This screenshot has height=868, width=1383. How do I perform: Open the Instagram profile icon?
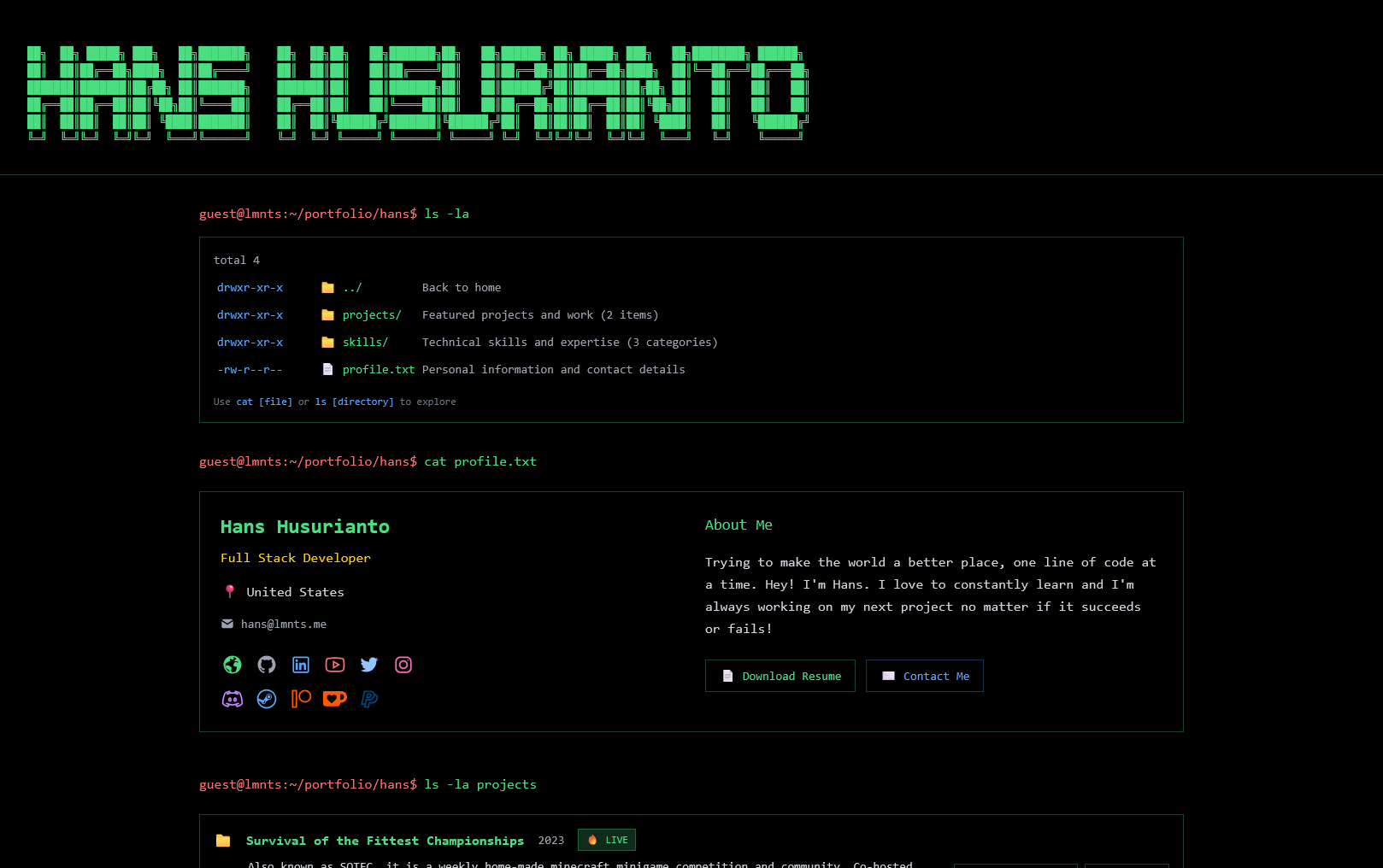[403, 665]
